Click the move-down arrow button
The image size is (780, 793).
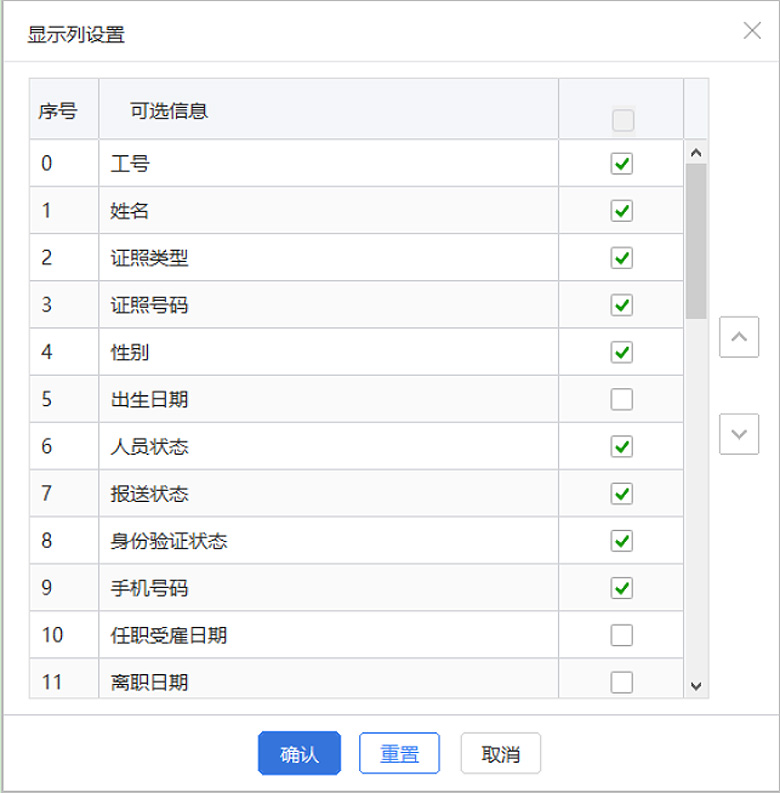point(739,434)
